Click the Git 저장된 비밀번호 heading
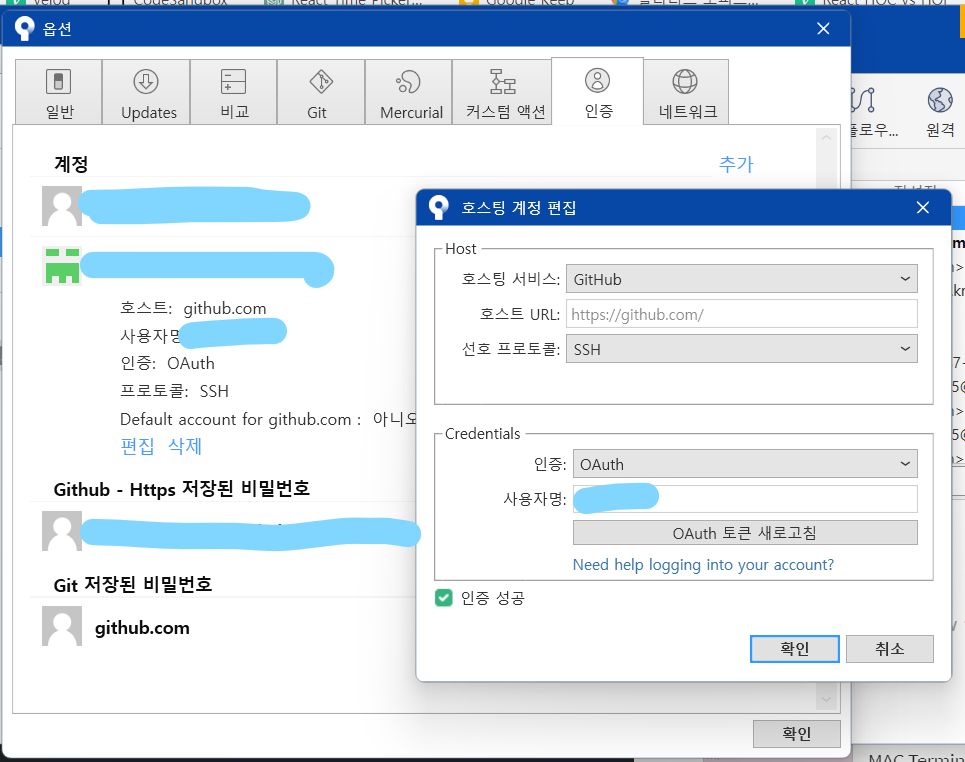Screen dimensions: 965x762 click(133, 584)
